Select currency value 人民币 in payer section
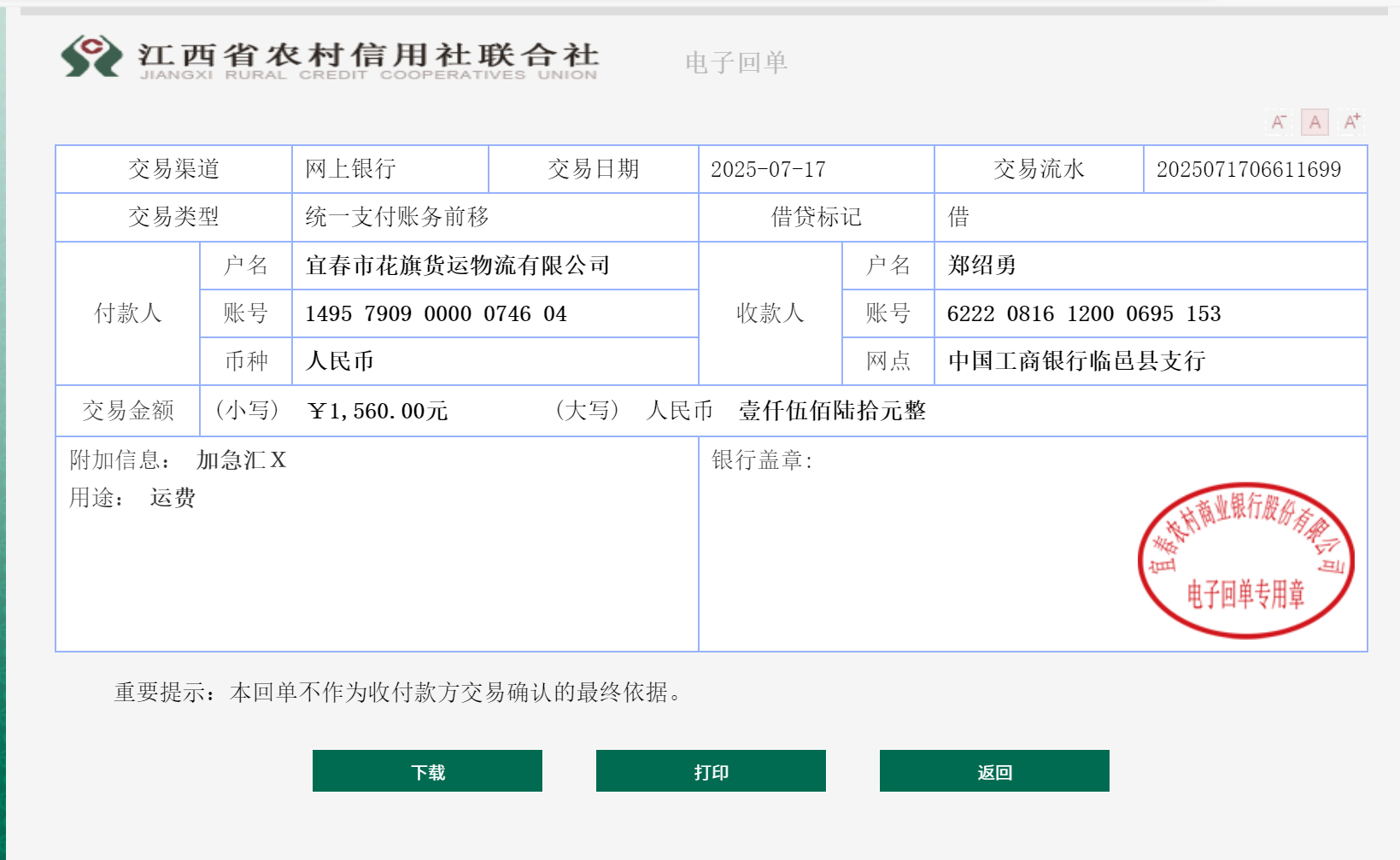This screenshot has width=1400, height=860. pos(340,361)
